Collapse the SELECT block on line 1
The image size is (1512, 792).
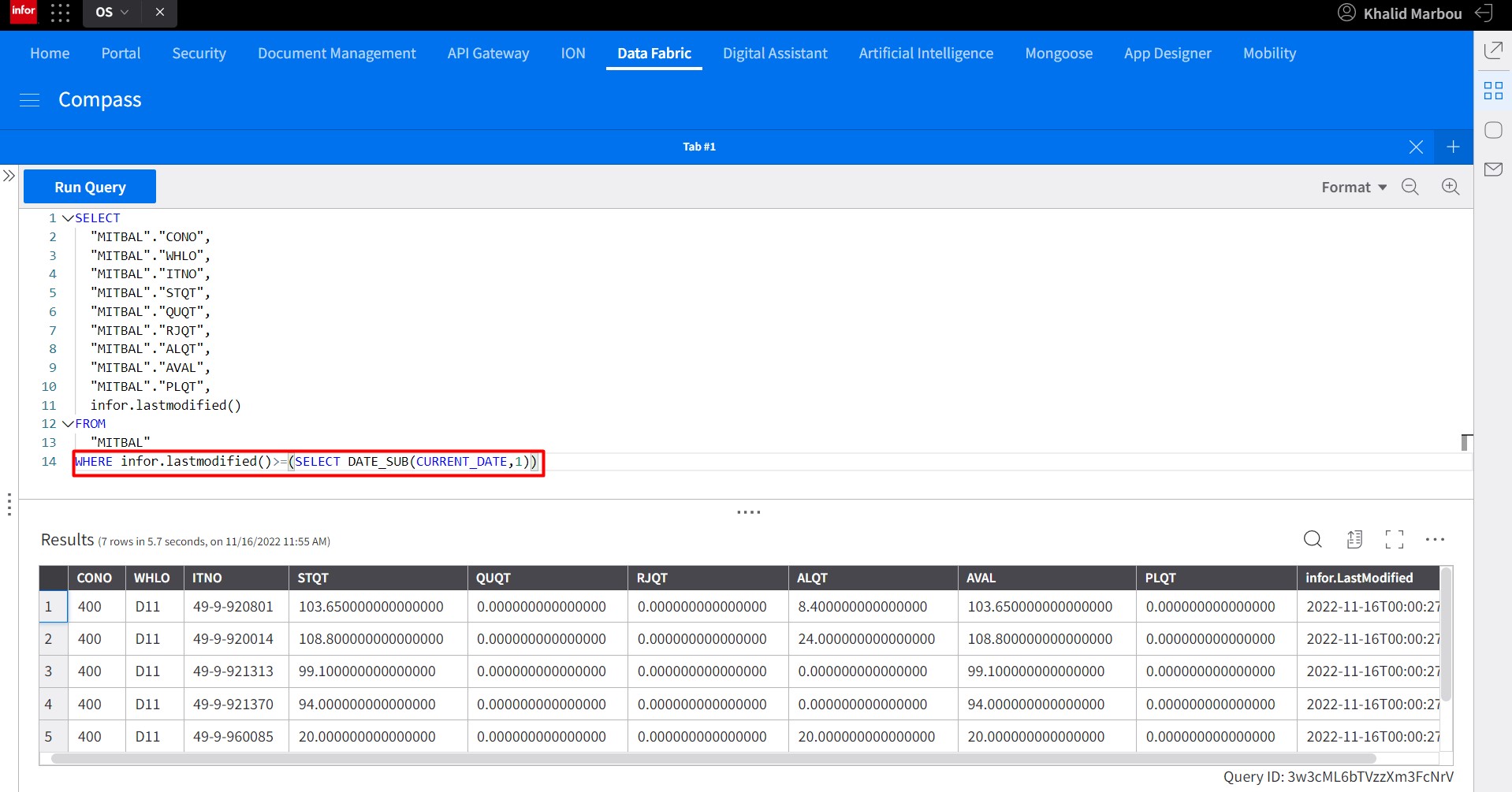point(67,218)
